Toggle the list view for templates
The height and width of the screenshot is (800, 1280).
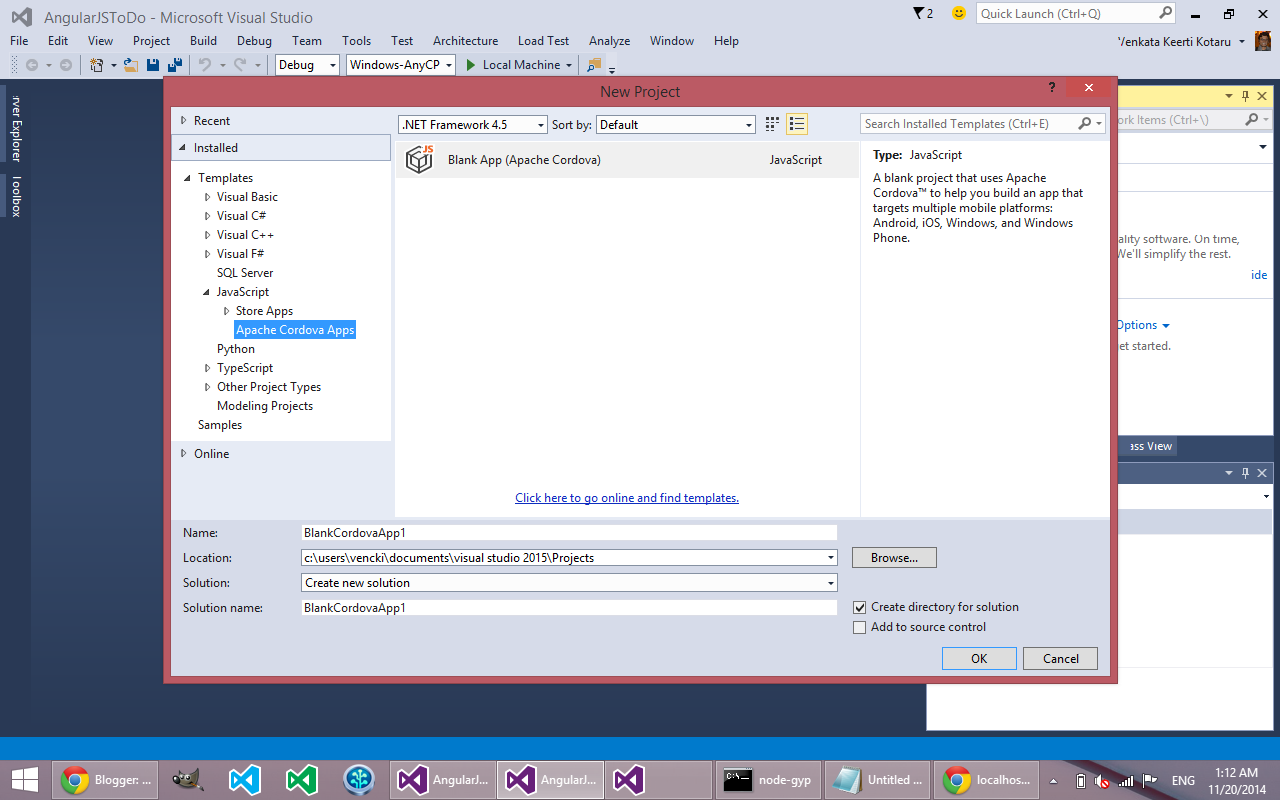click(x=796, y=124)
